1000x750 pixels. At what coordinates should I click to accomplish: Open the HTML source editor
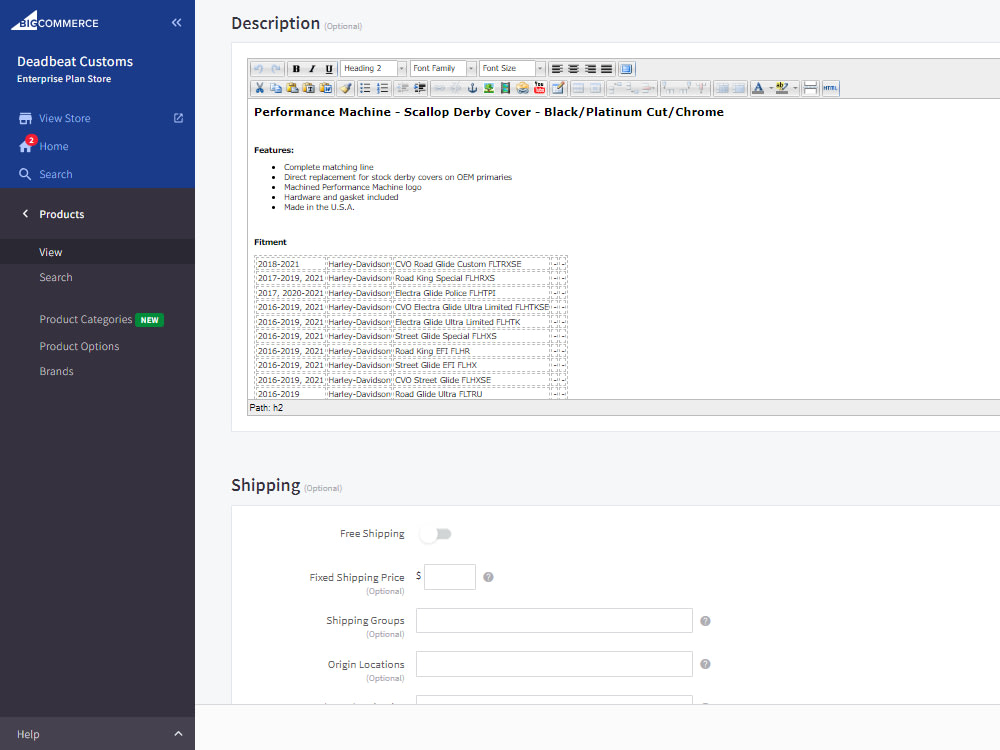[830, 88]
